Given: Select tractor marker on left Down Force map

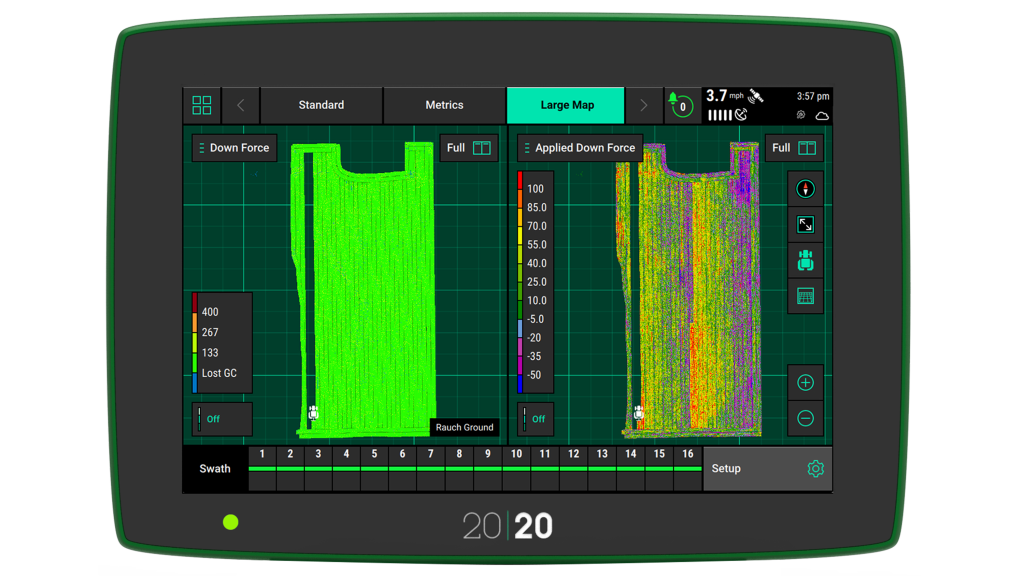Looking at the screenshot, I should [x=313, y=412].
